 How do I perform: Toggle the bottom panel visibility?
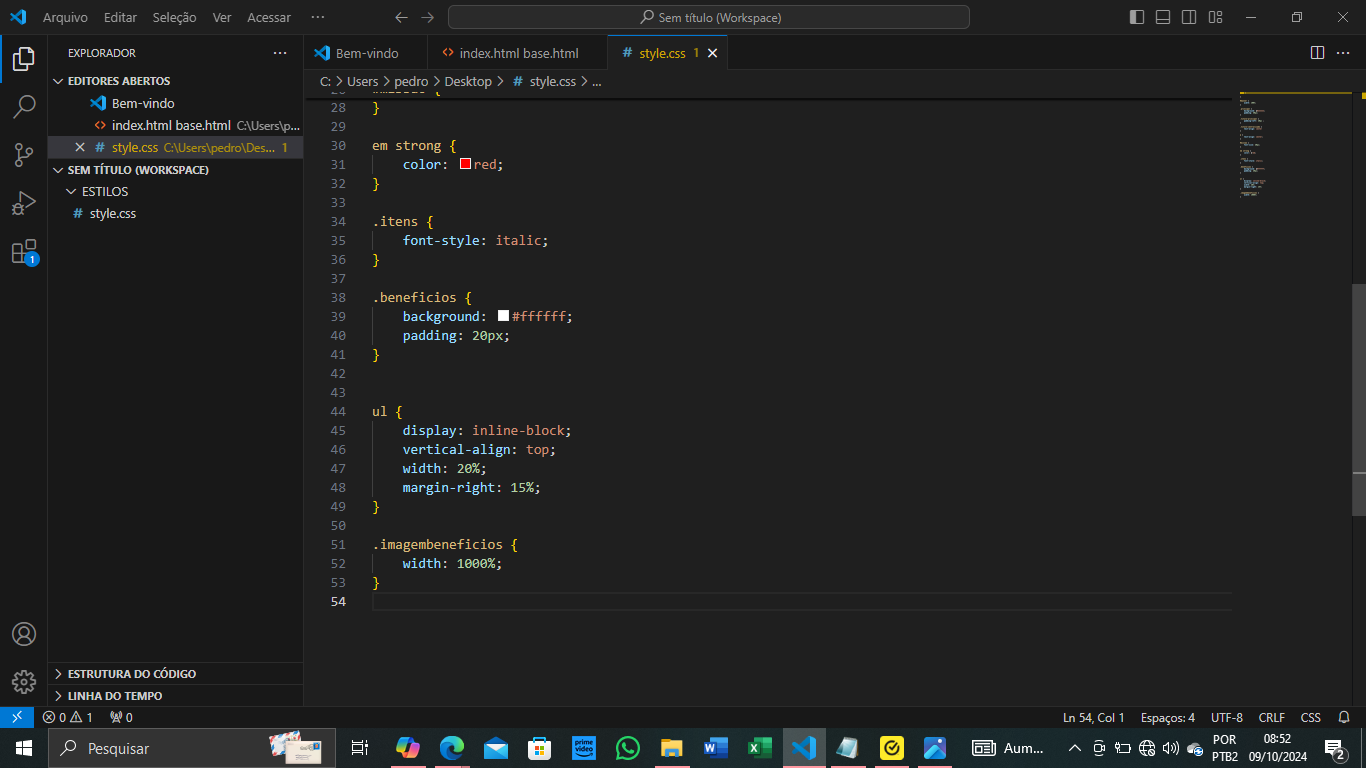1163,17
